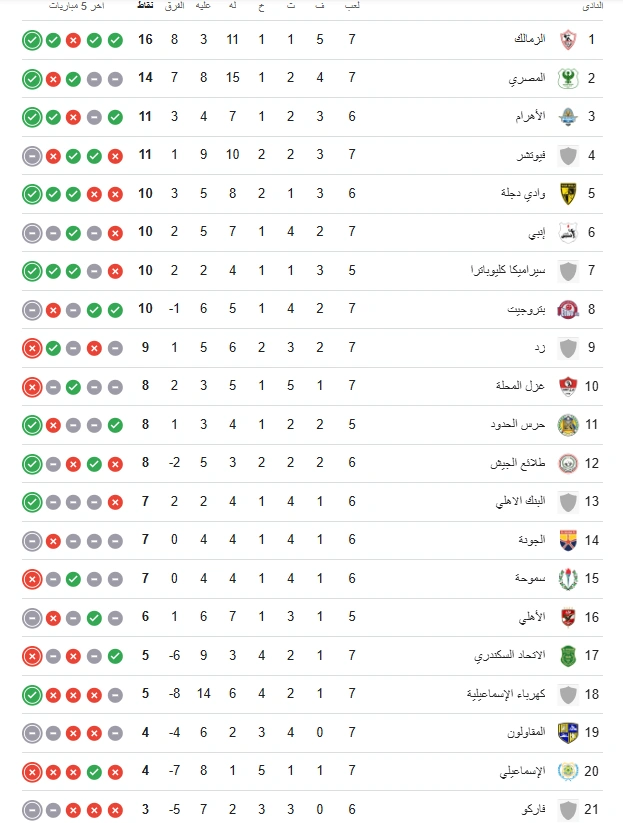Click the green win icon in Ismaily's row
Screen dimensions: 623x823
tap(94, 772)
